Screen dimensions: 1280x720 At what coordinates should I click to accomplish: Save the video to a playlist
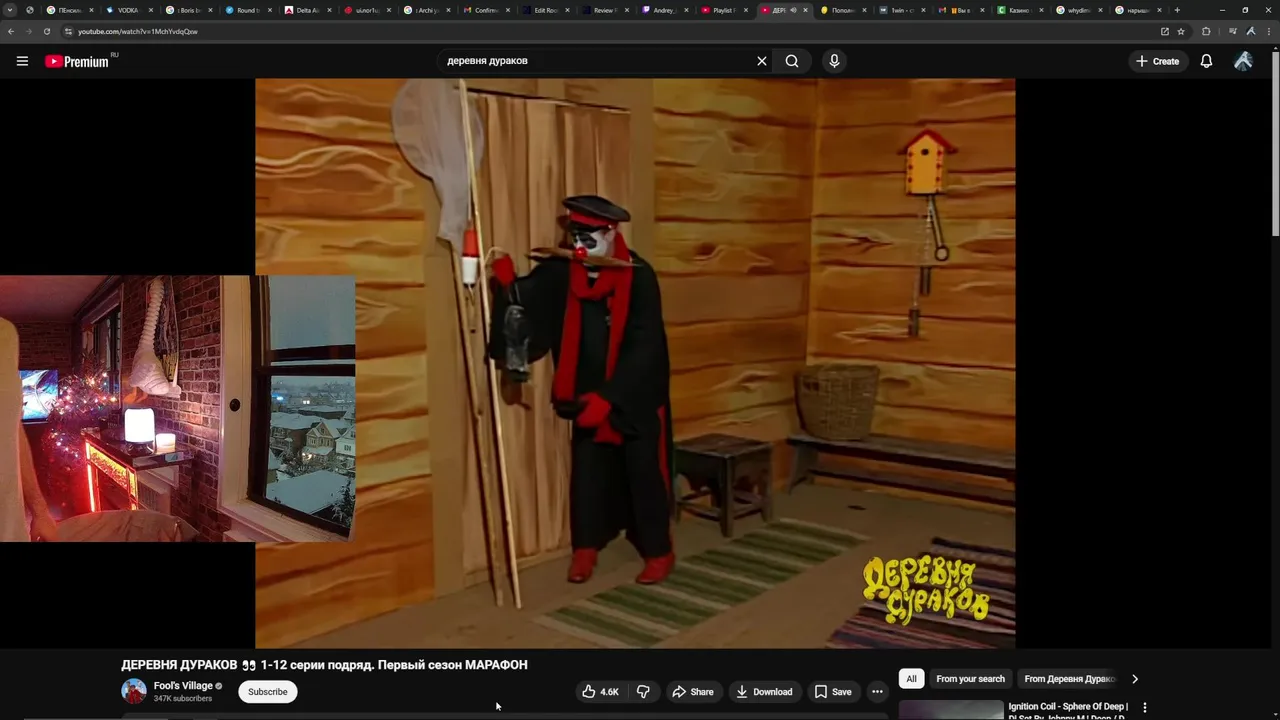click(833, 692)
